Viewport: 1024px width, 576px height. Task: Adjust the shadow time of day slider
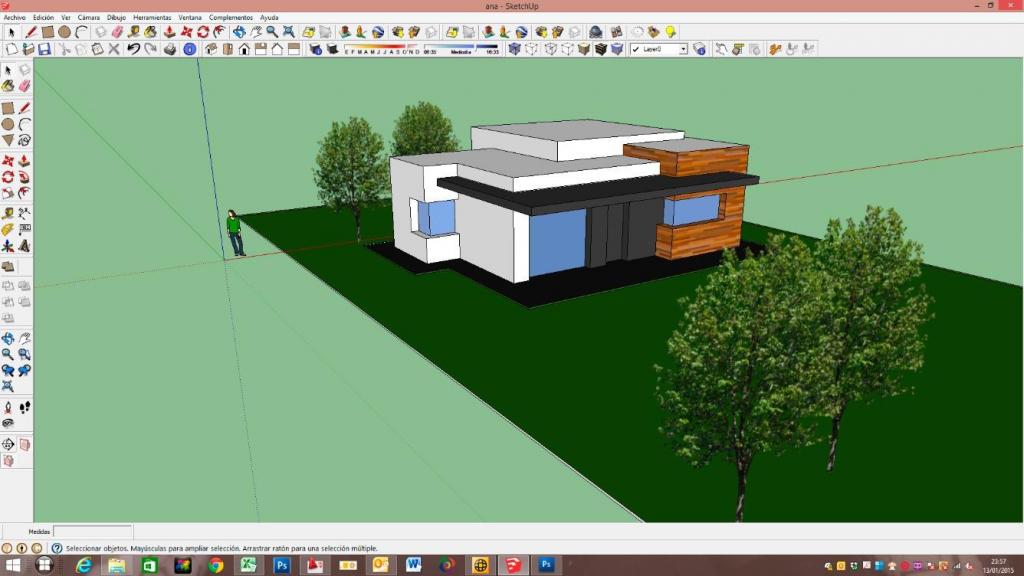pyautogui.click(x=462, y=47)
